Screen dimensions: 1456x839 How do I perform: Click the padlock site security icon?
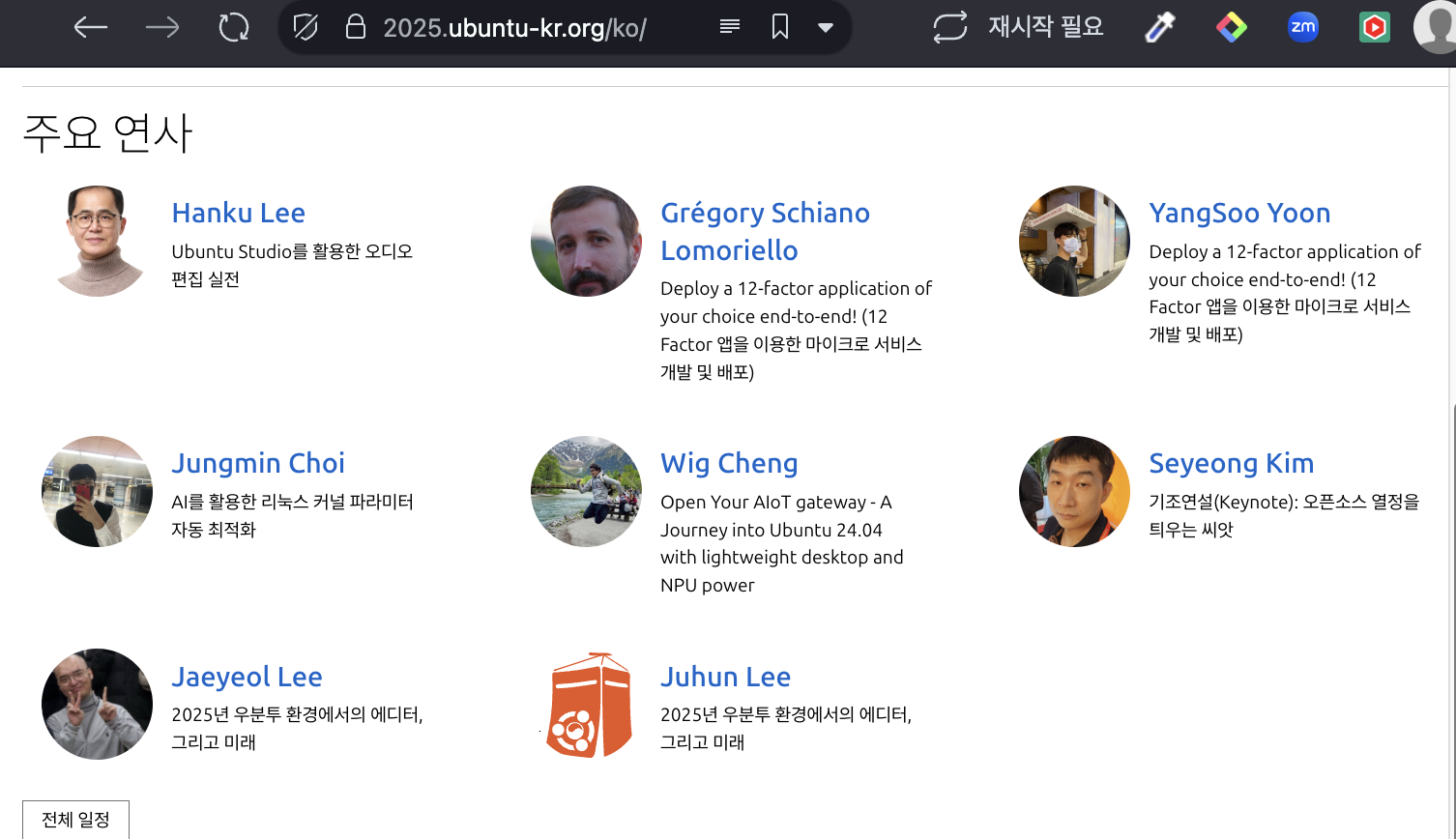(356, 27)
